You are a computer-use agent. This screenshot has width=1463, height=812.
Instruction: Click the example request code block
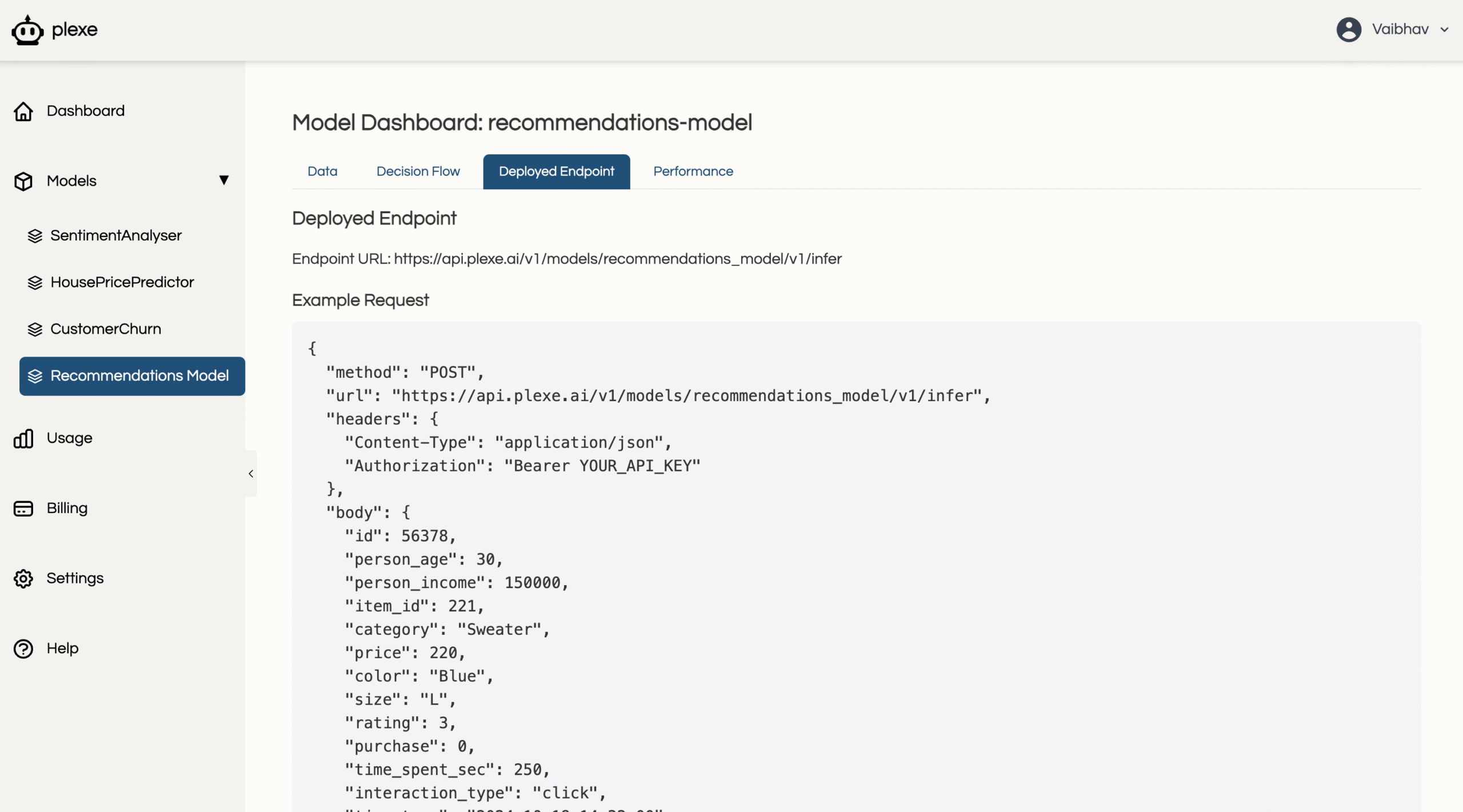click(856, 571)
